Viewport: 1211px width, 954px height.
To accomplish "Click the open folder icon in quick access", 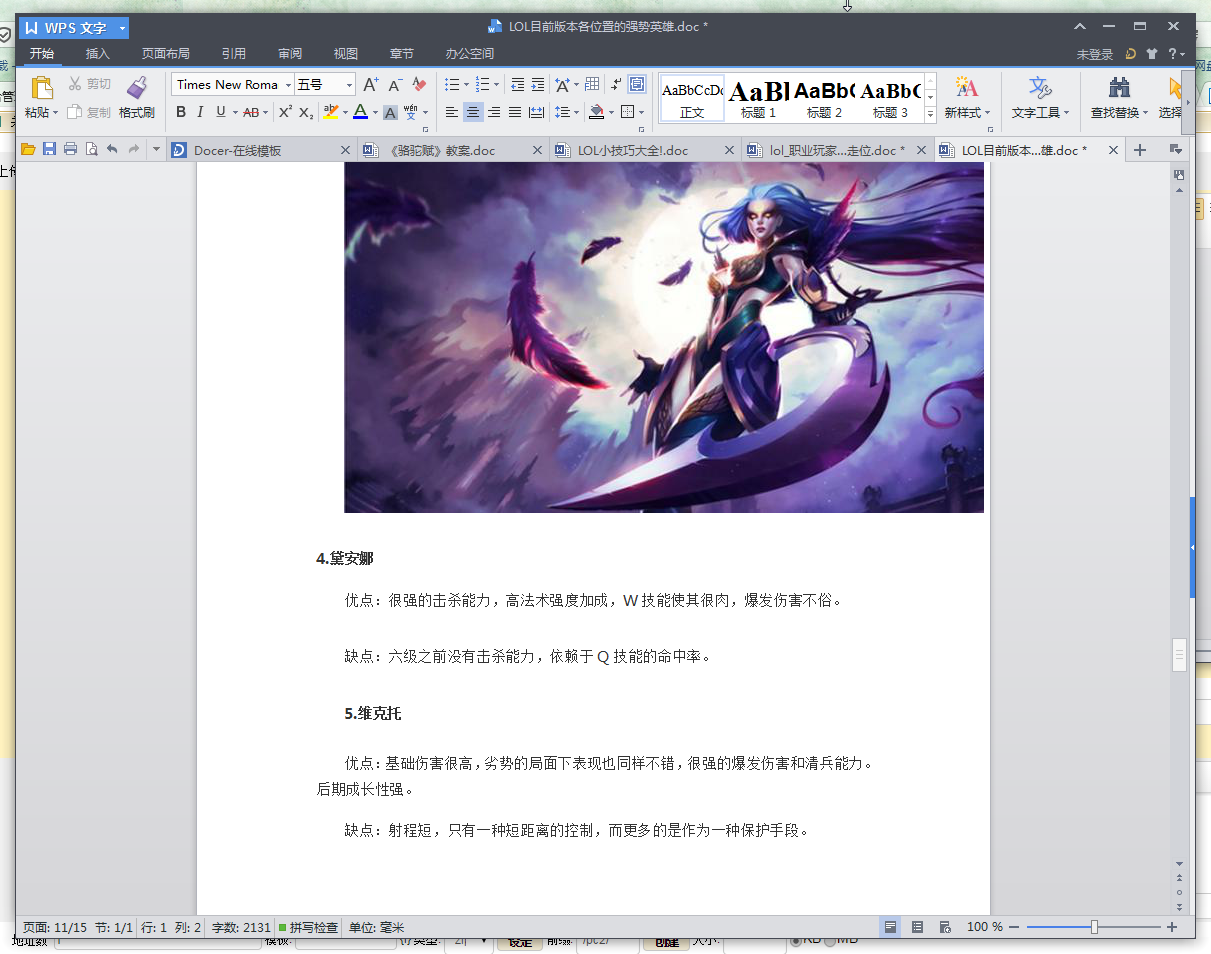I will click(x=28, y=149).
